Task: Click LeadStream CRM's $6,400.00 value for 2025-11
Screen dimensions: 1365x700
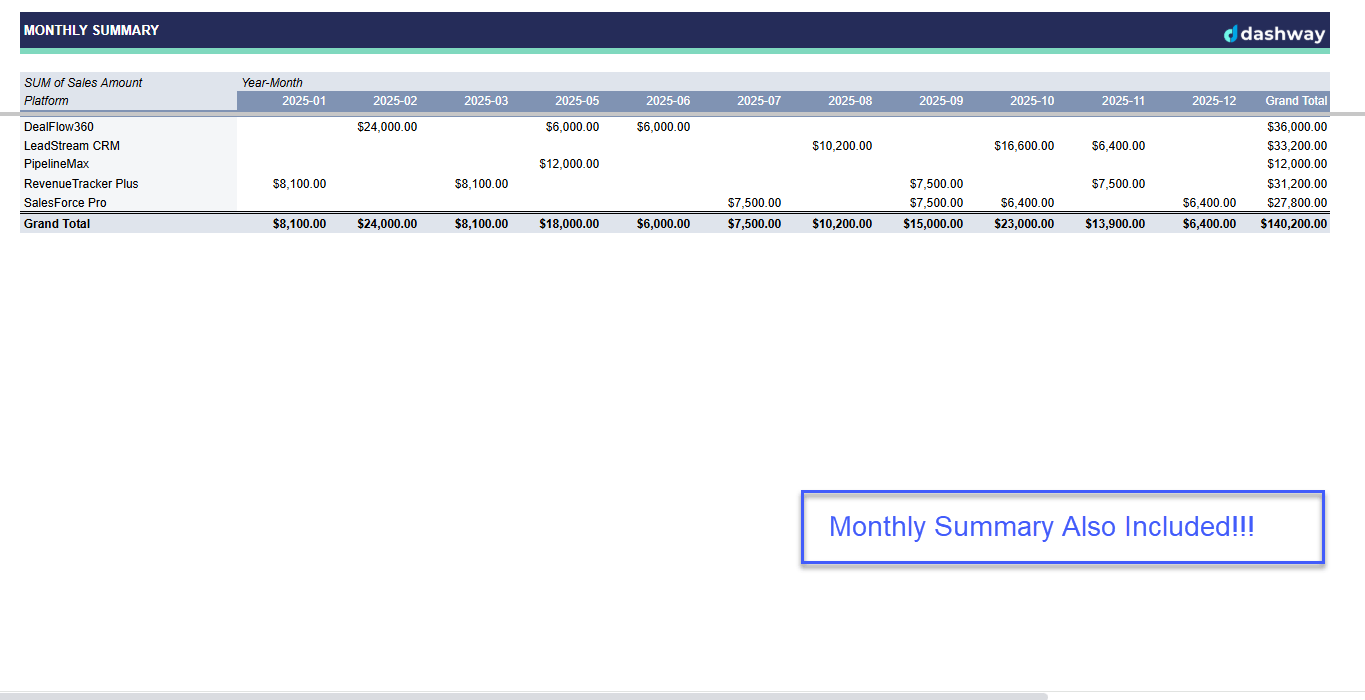Action: click(x=1119, y=146)
